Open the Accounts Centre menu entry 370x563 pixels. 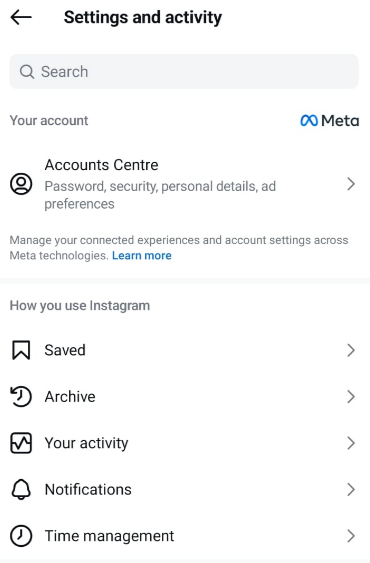185,184
